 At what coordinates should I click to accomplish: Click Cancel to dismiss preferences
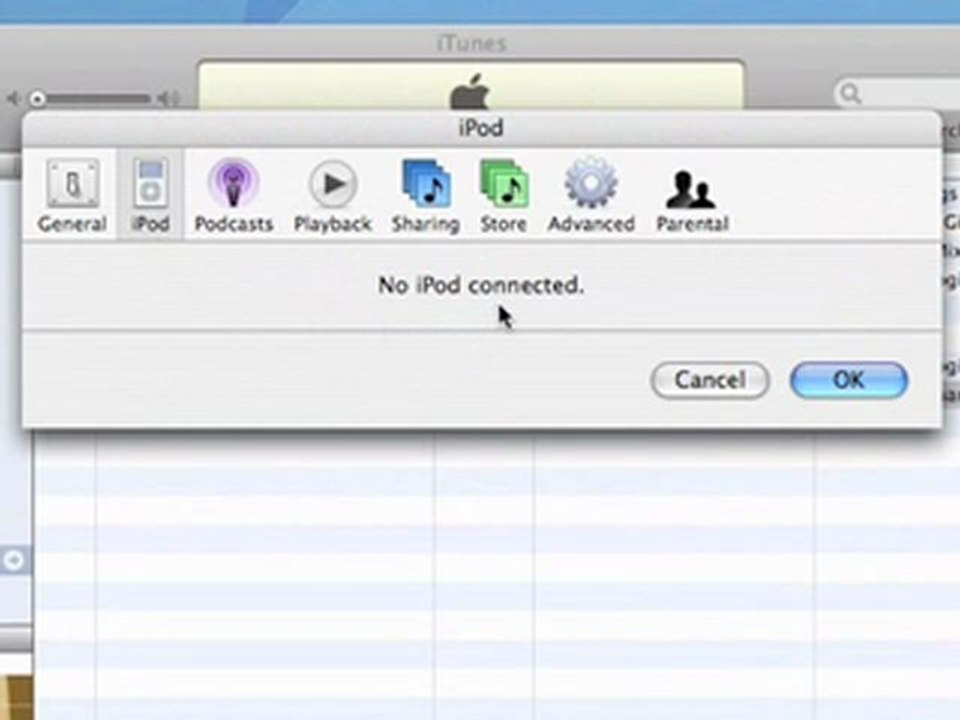pos(710,380)
